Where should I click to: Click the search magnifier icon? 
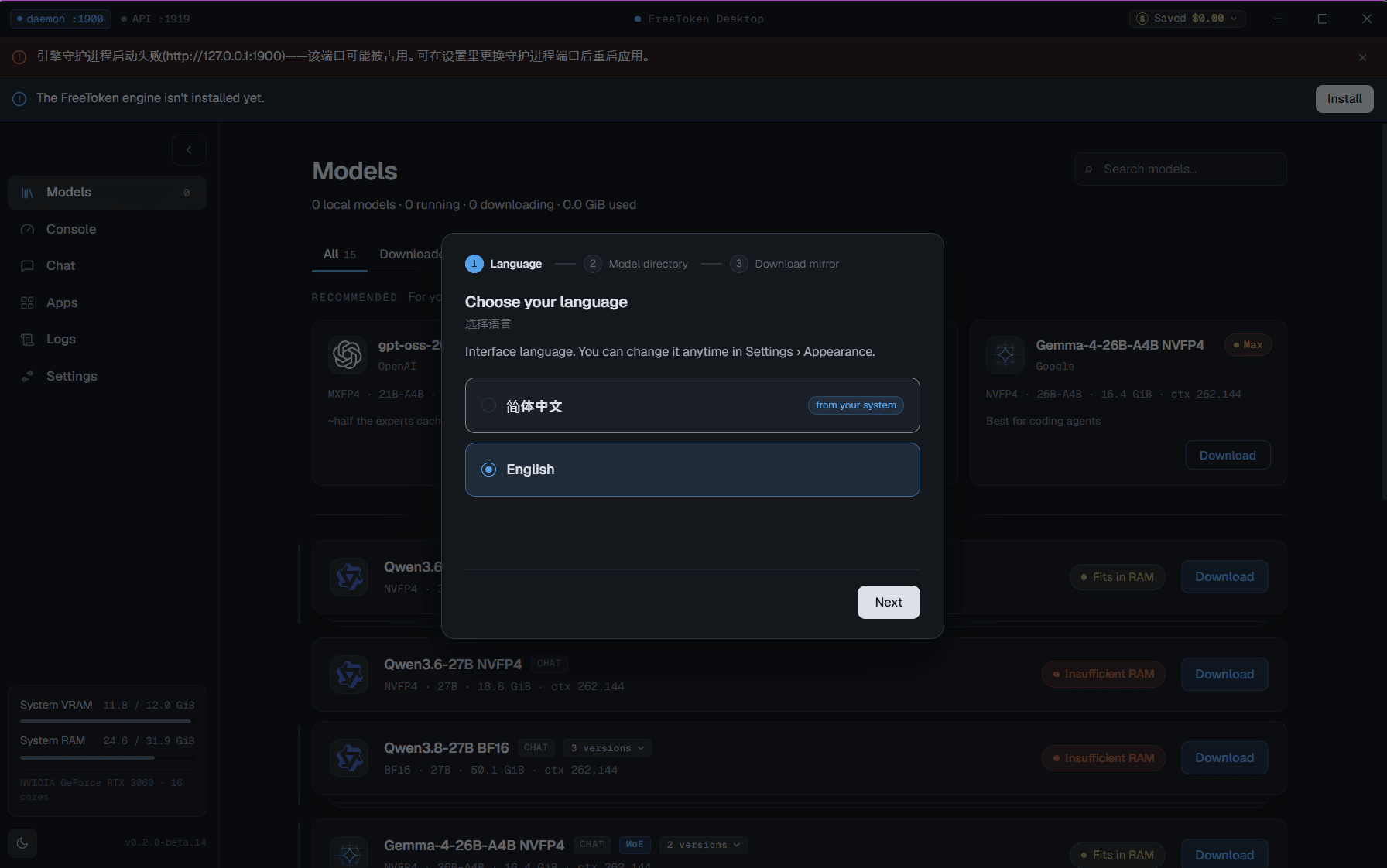point(1089,169)
